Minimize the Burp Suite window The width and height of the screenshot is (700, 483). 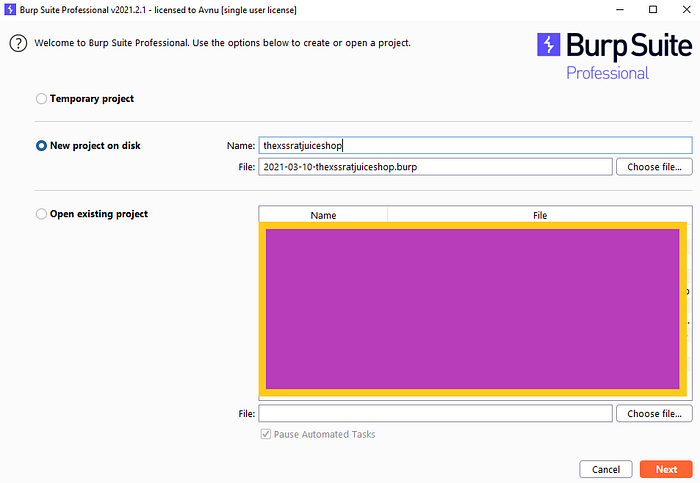tap(620, 9)
